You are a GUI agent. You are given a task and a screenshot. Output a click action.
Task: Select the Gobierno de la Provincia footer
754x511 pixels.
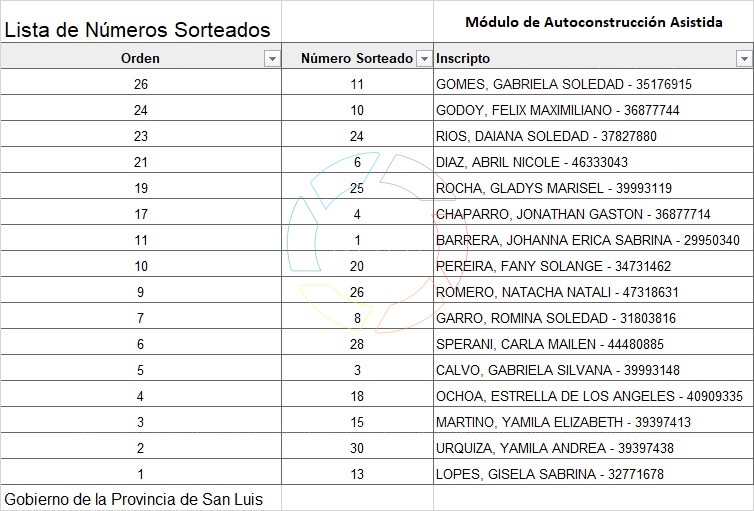coord(134,498)
